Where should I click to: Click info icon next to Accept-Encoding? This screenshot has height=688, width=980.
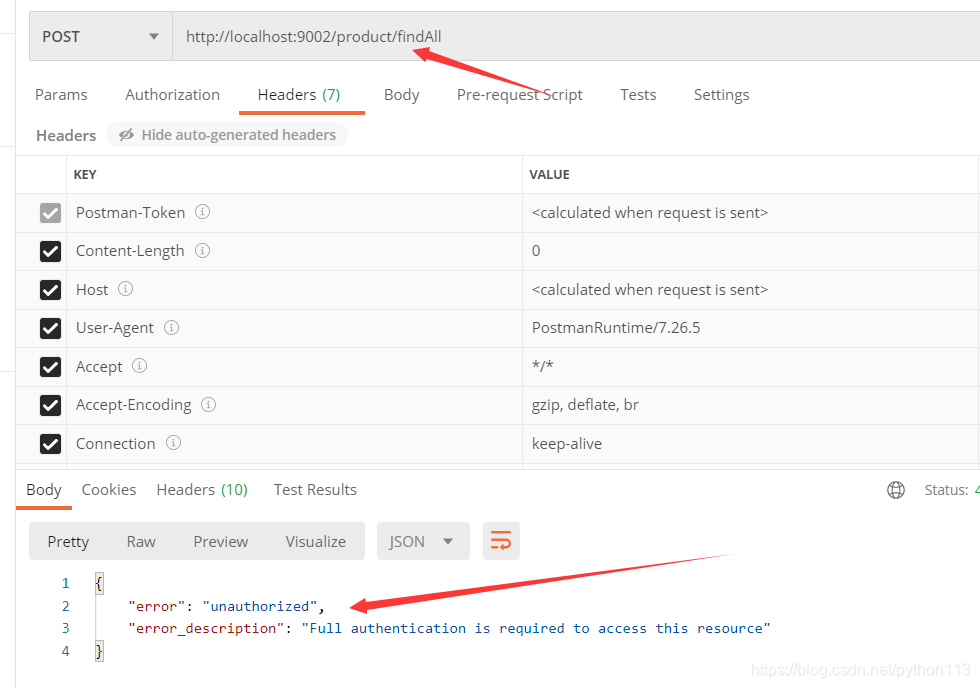pos(208,404)
